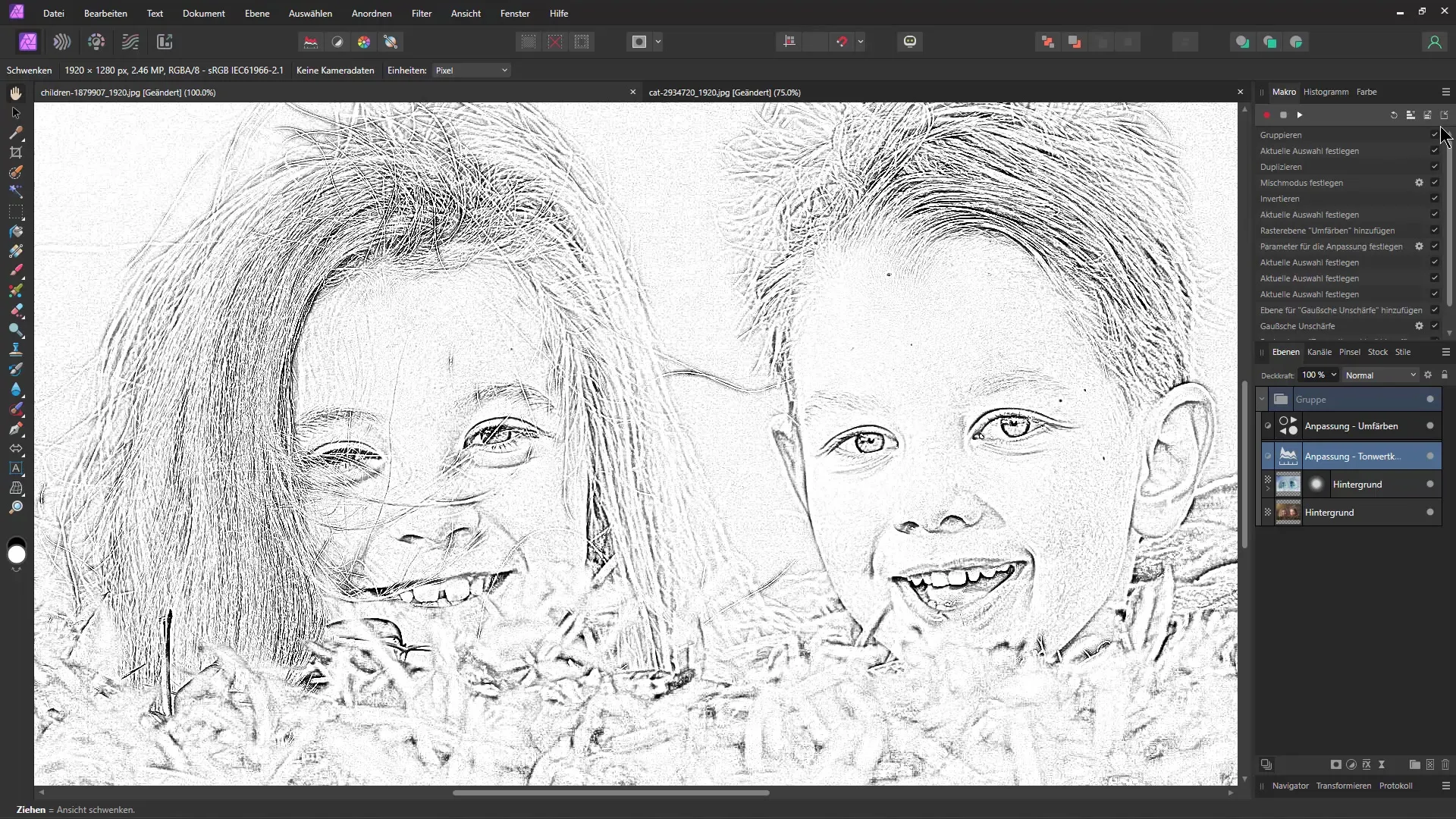This screenshot has height=819, width=1456.
Task: Select the Erase Brush tool
Action: pyautogui.click(x=16, y=310)
